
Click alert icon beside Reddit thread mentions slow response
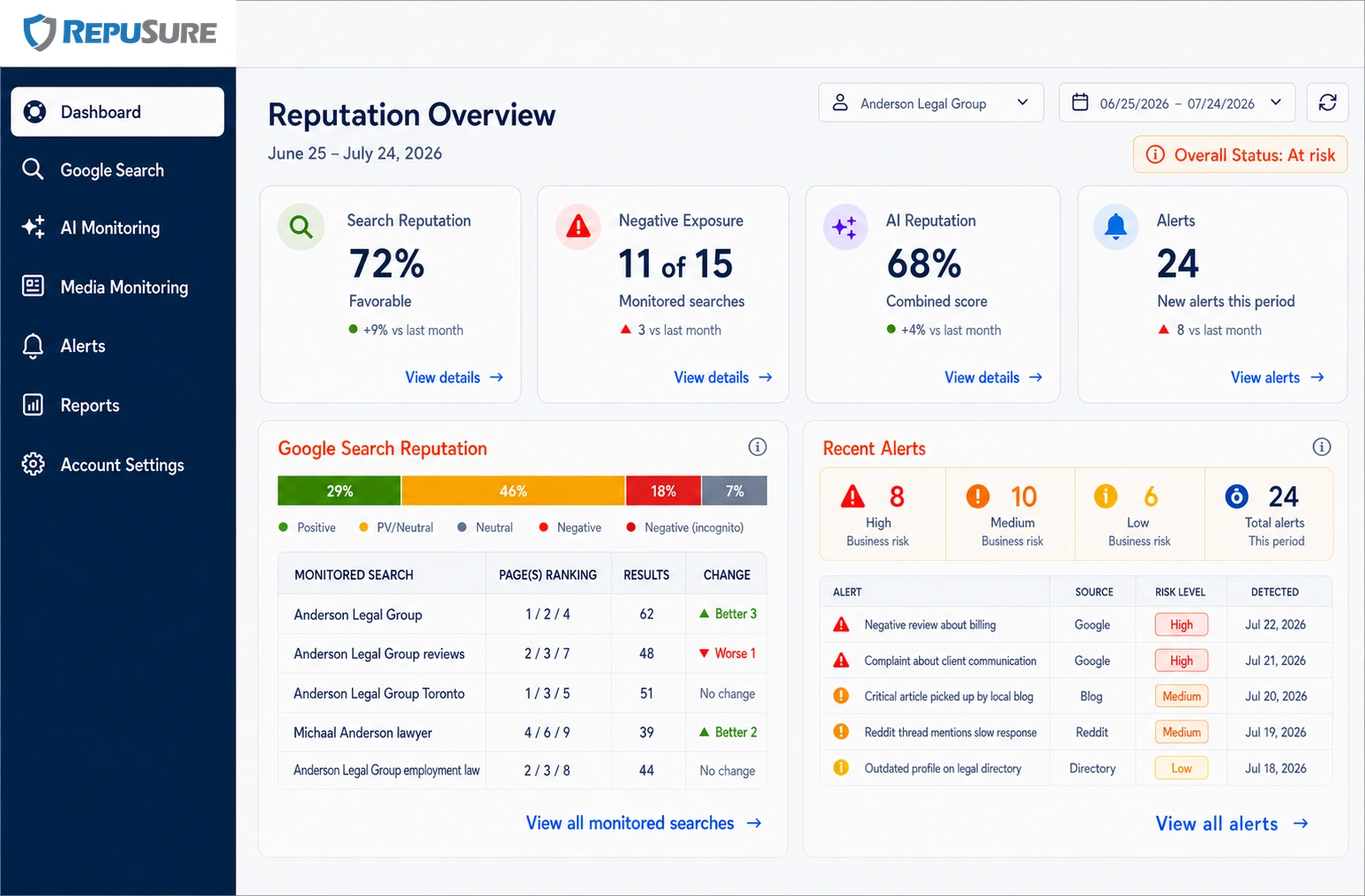click(841, 732)
